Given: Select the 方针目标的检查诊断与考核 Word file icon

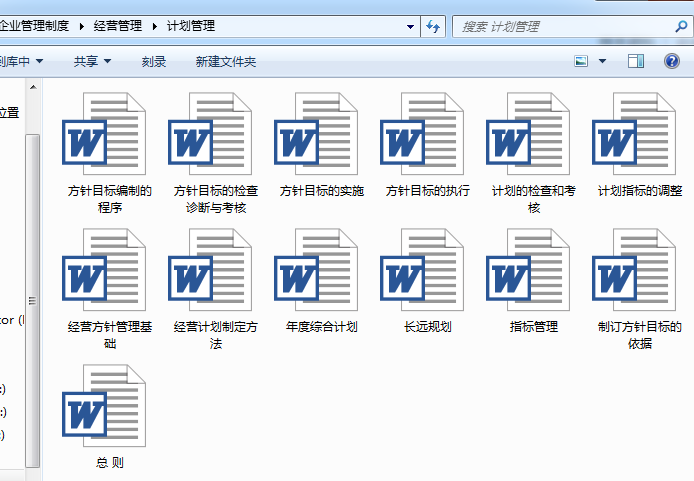Looking at the screenshot, I should coord(210,134).
